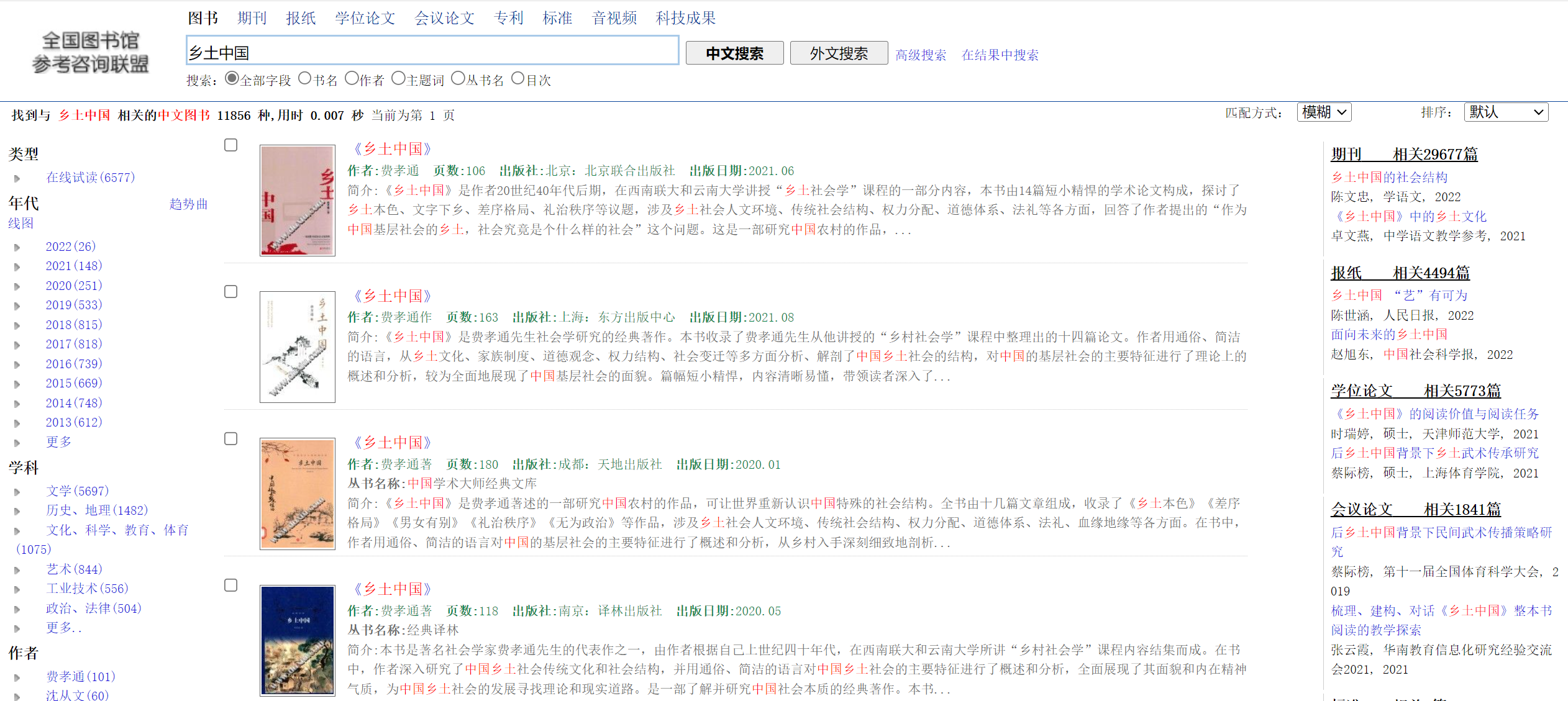Open the 匹配方式 模糊 dropdown
The width and height of the screenshot is (1568, 701).
point(1324,112)
